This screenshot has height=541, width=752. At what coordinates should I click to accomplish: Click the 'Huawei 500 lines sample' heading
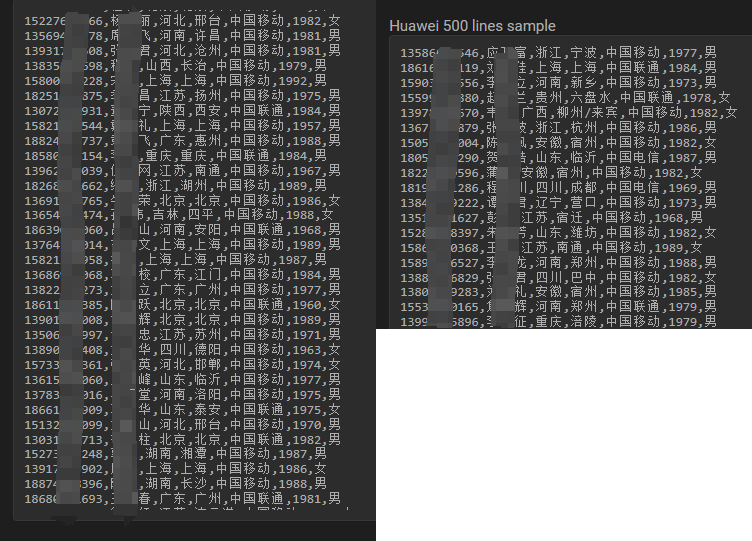click(x=472, y=26)
